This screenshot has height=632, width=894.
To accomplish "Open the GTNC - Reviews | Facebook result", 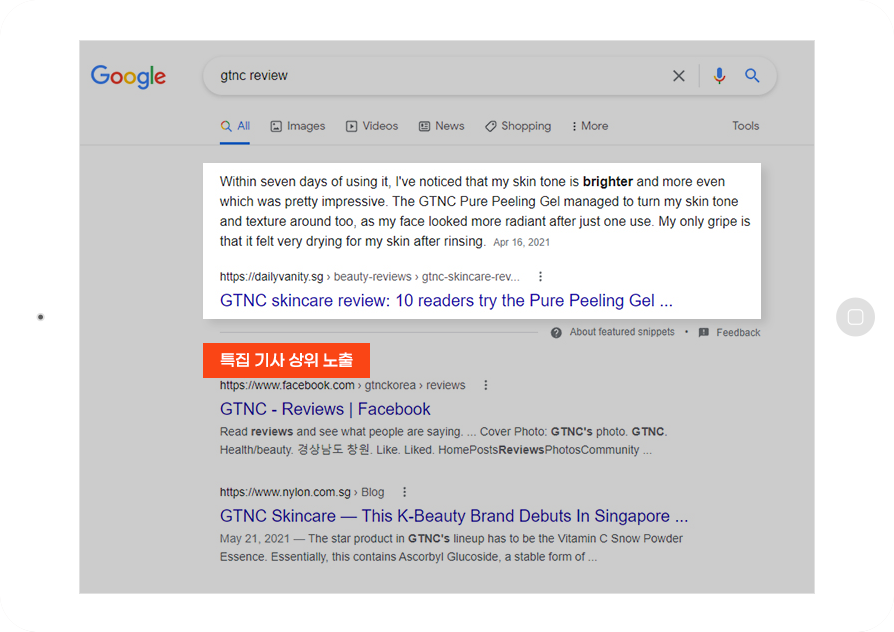I will tap(325, 409).
